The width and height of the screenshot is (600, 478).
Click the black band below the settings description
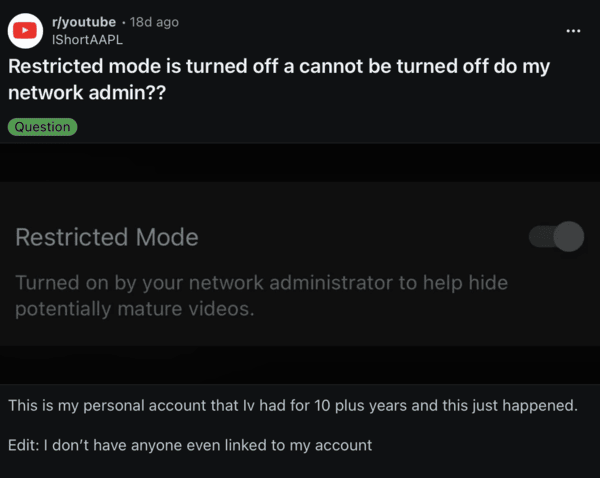pos(300,364)
